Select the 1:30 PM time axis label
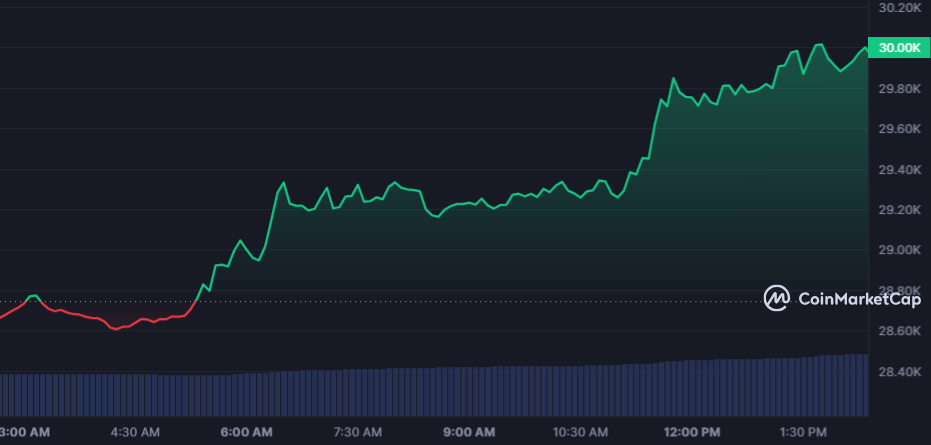The image size is (931, 445). (803, 432)
